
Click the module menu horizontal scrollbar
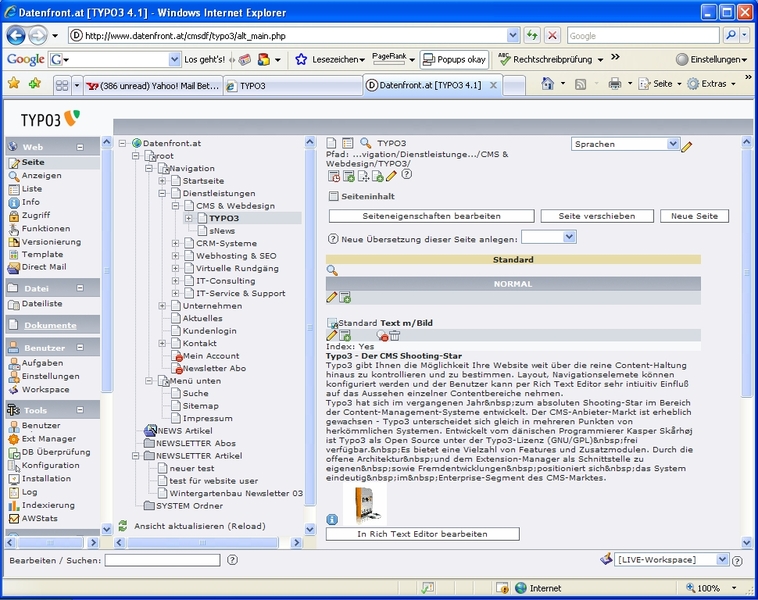51,542
